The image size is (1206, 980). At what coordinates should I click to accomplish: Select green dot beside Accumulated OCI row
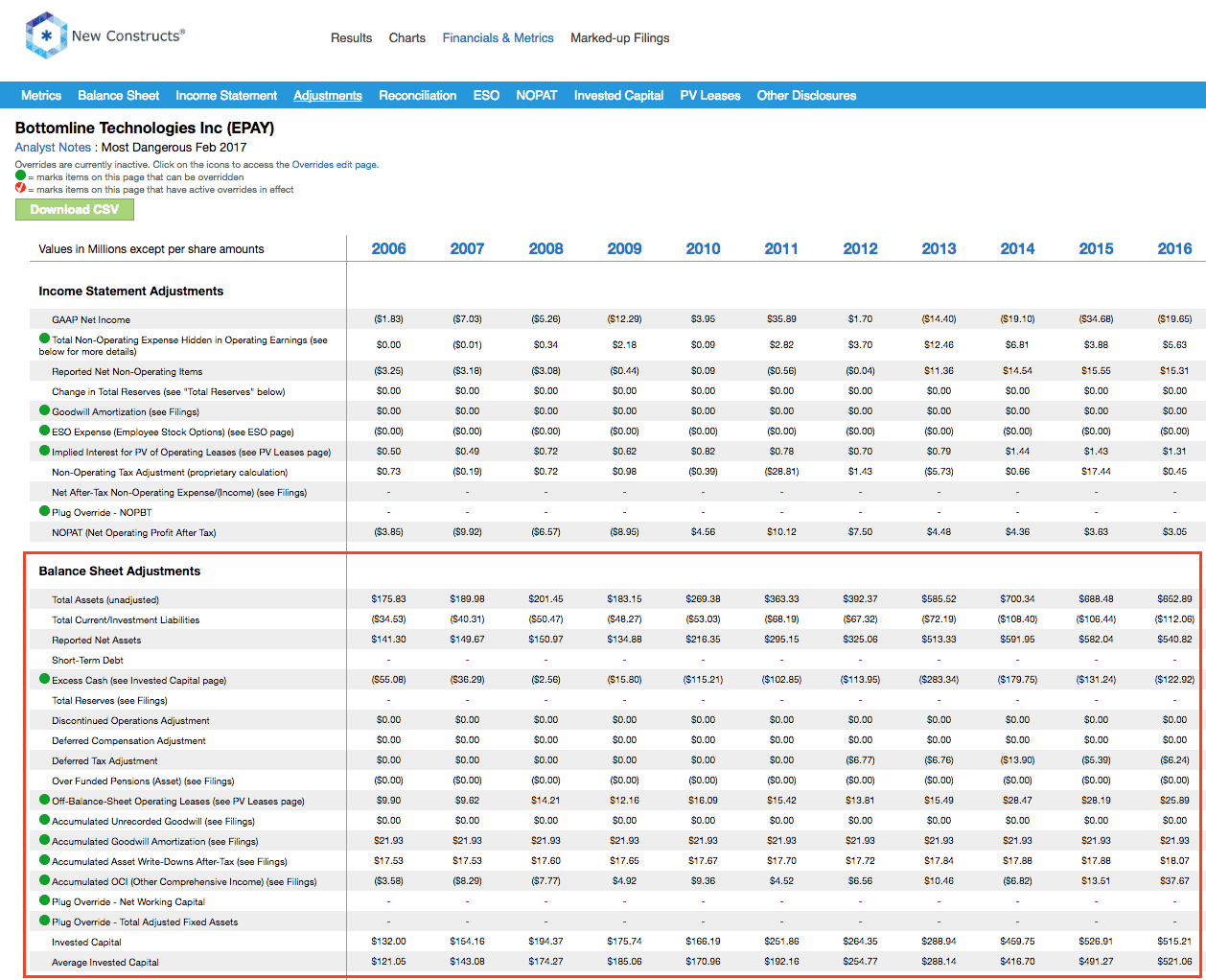click(45, 880)
